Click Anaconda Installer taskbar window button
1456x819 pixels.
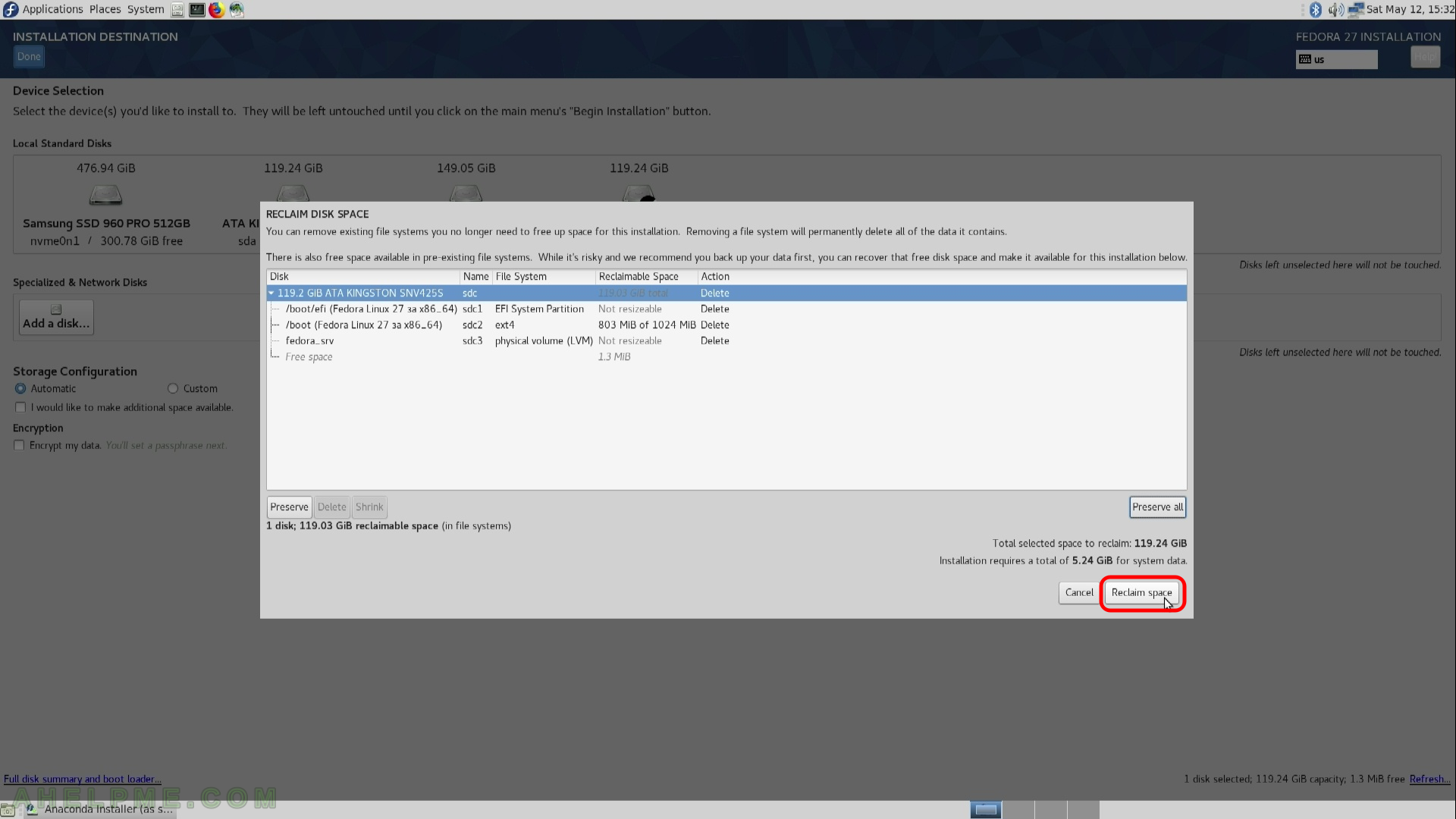tap(100, 810)
